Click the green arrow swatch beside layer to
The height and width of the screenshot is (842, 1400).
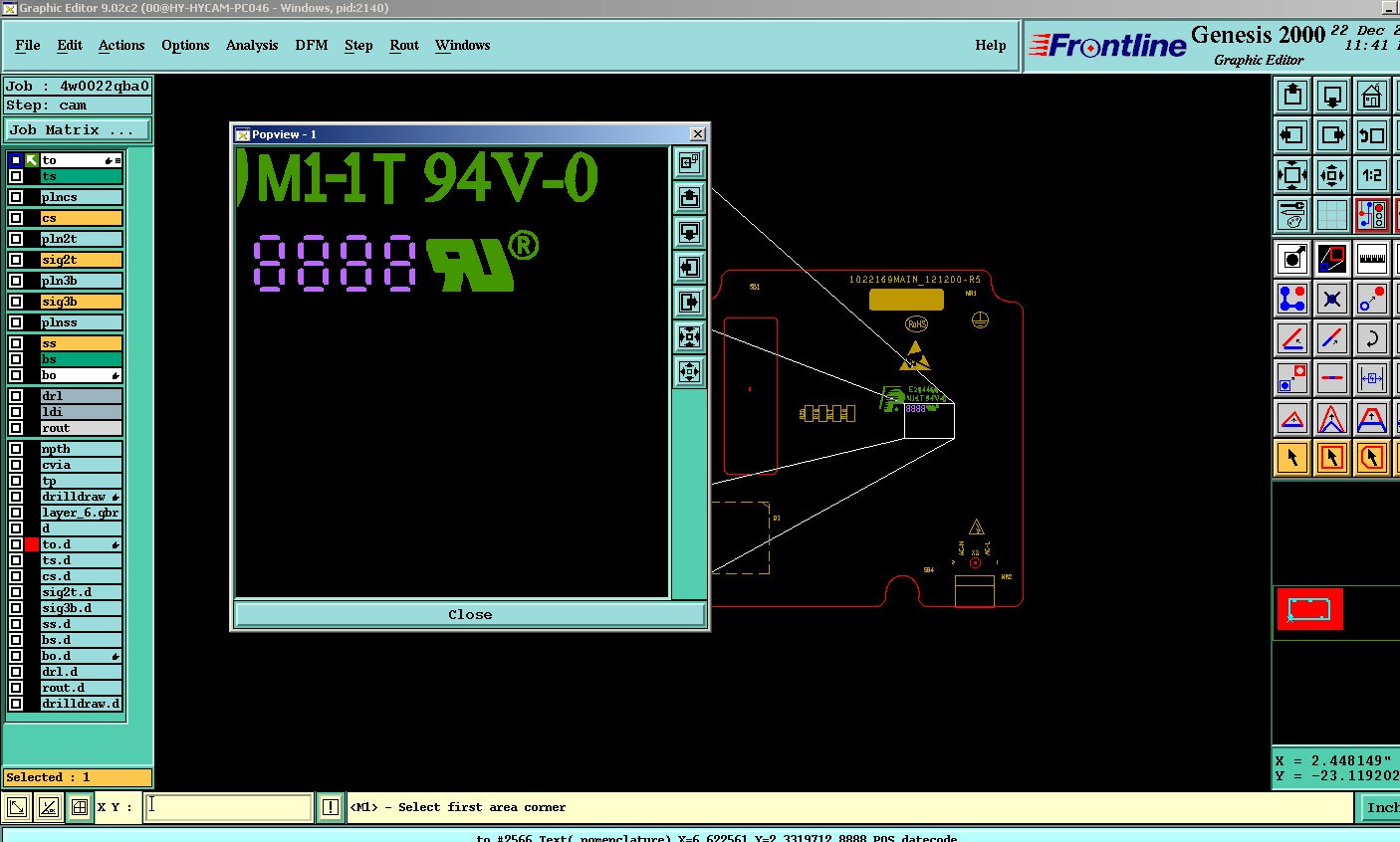click(32, 160)
